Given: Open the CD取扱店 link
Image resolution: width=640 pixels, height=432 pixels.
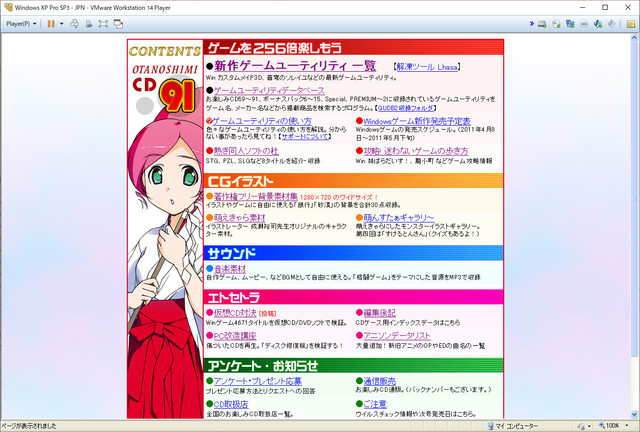Looking at the screenshot, I should pos(231,404).
